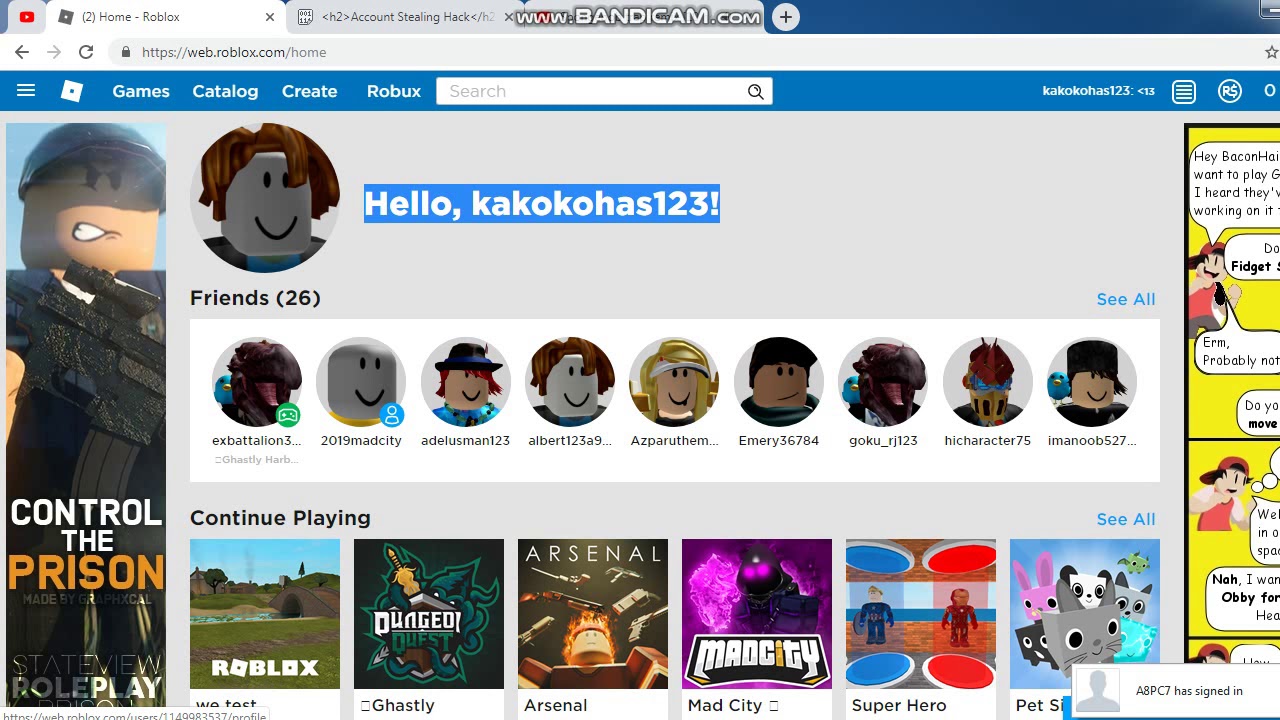1280x720 pixels.
Task: Click Friends (26) heading
Action: (255, 298)
